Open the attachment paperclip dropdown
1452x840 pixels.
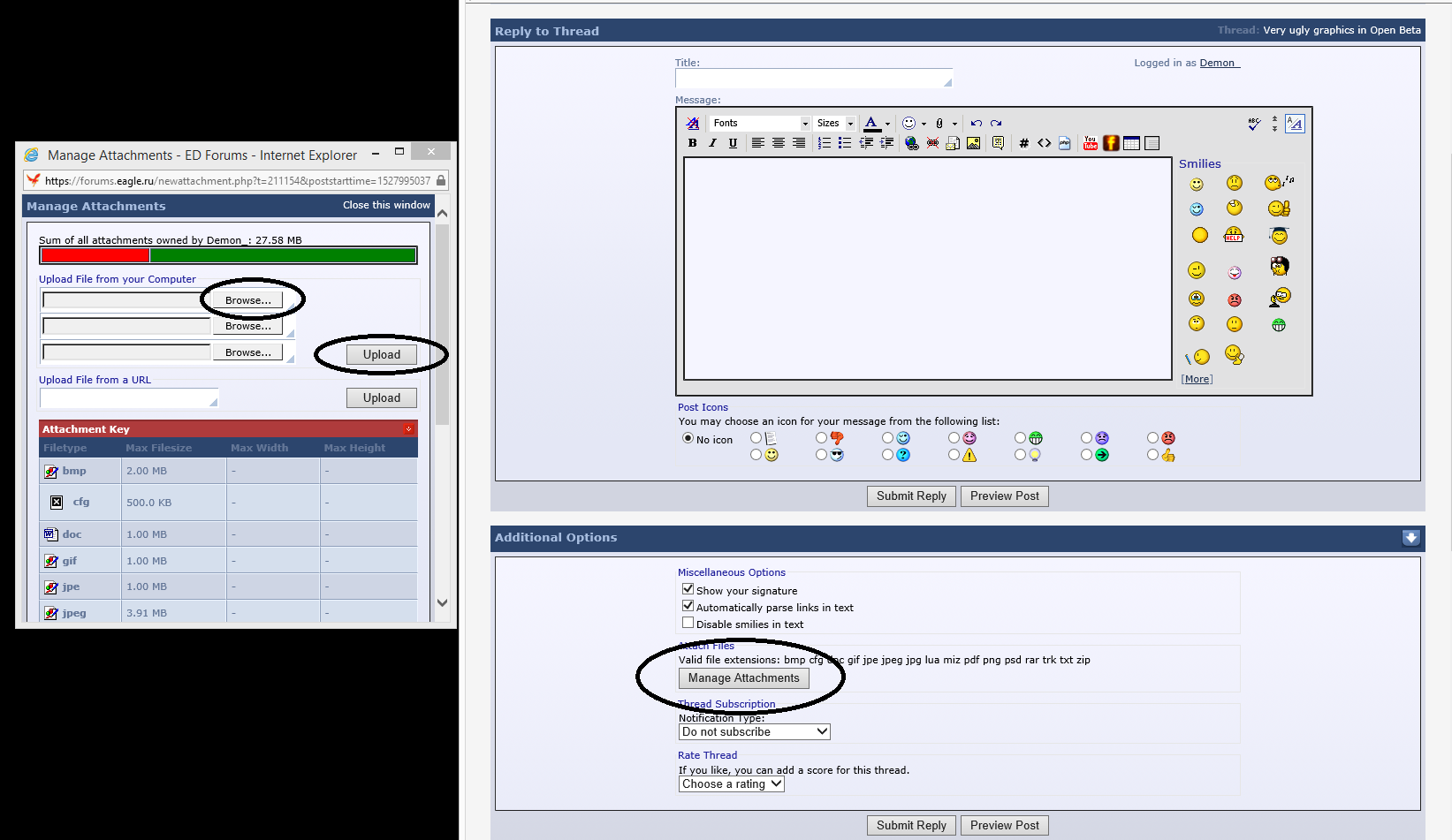click(x=954, y=124)
